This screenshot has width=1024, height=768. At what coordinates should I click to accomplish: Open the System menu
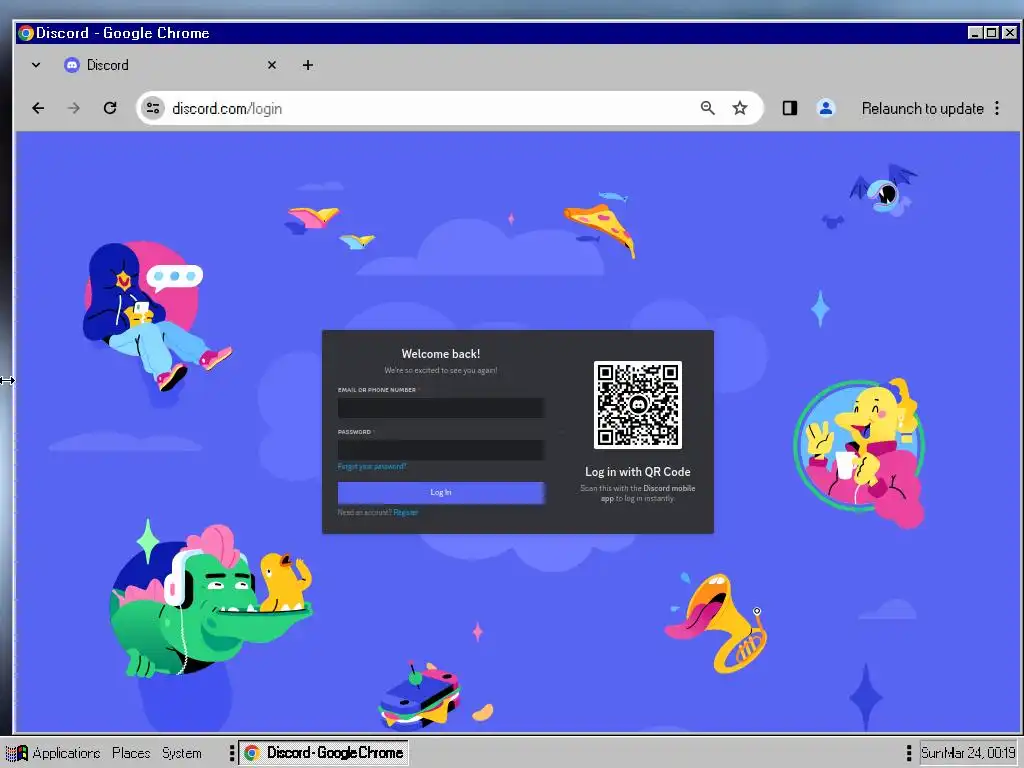(x=182, y=753)
